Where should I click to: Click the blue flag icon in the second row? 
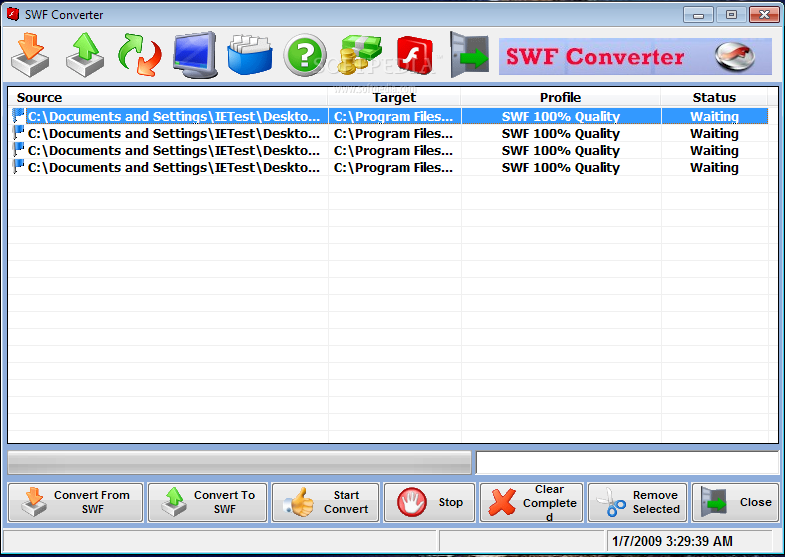19,133
